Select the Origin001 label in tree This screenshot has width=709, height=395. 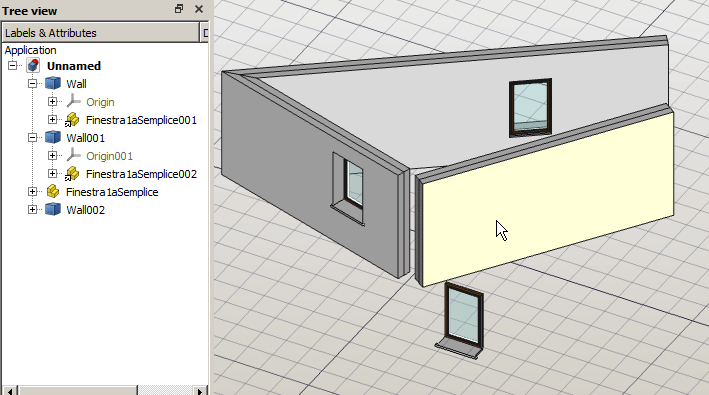(x=109, y=156)
